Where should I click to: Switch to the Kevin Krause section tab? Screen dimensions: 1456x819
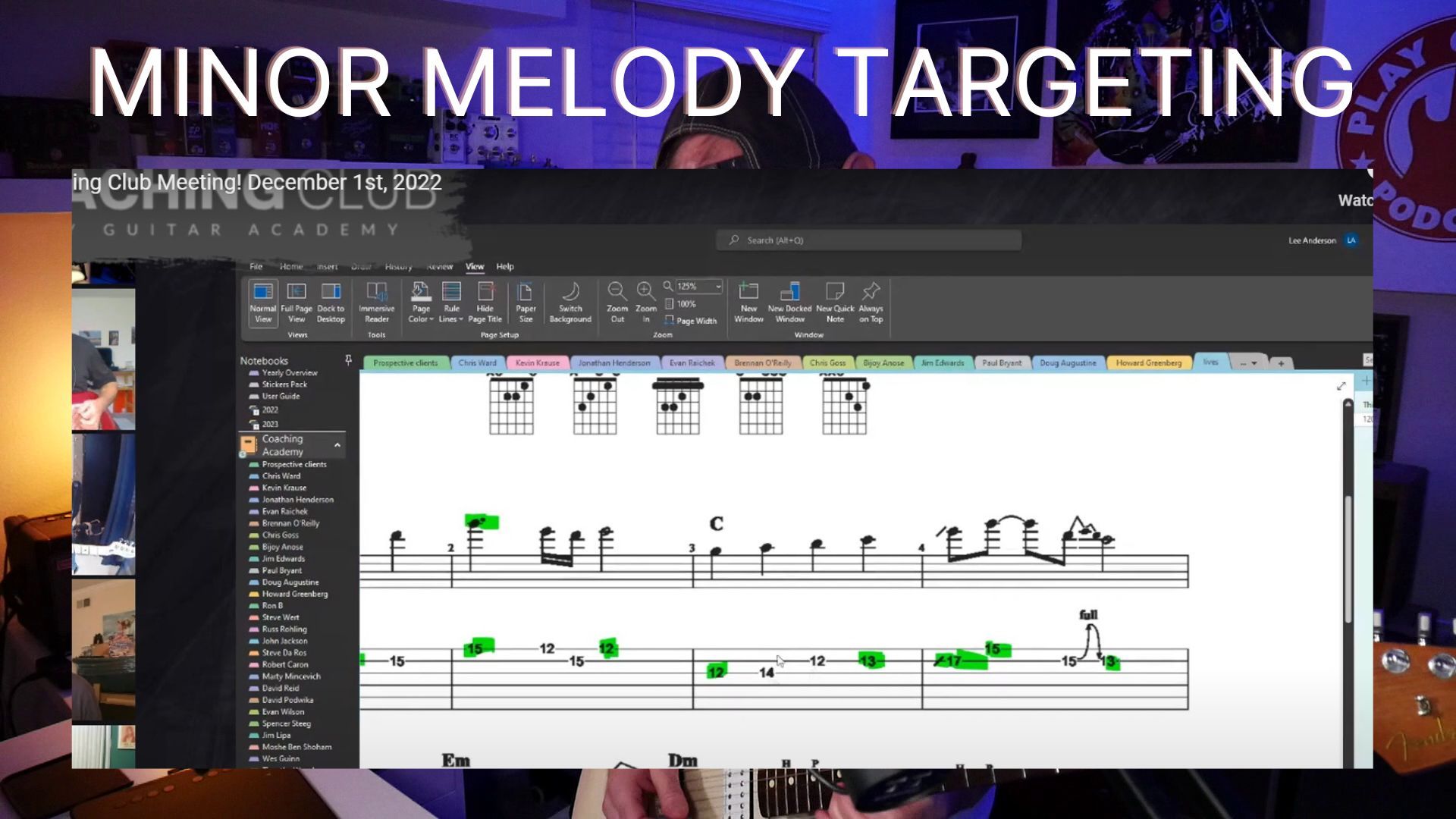pyautogui.click(x=537, y=363)
